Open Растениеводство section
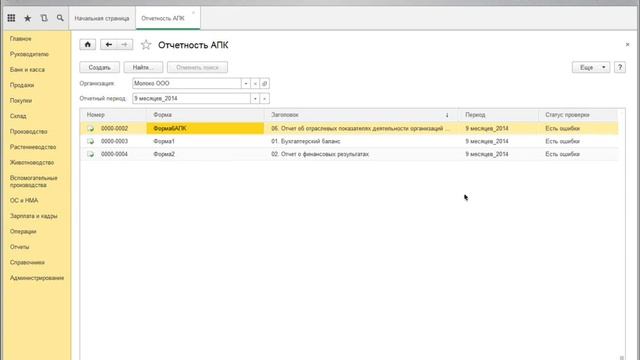The image size is (640, 360). pos(33,147)
